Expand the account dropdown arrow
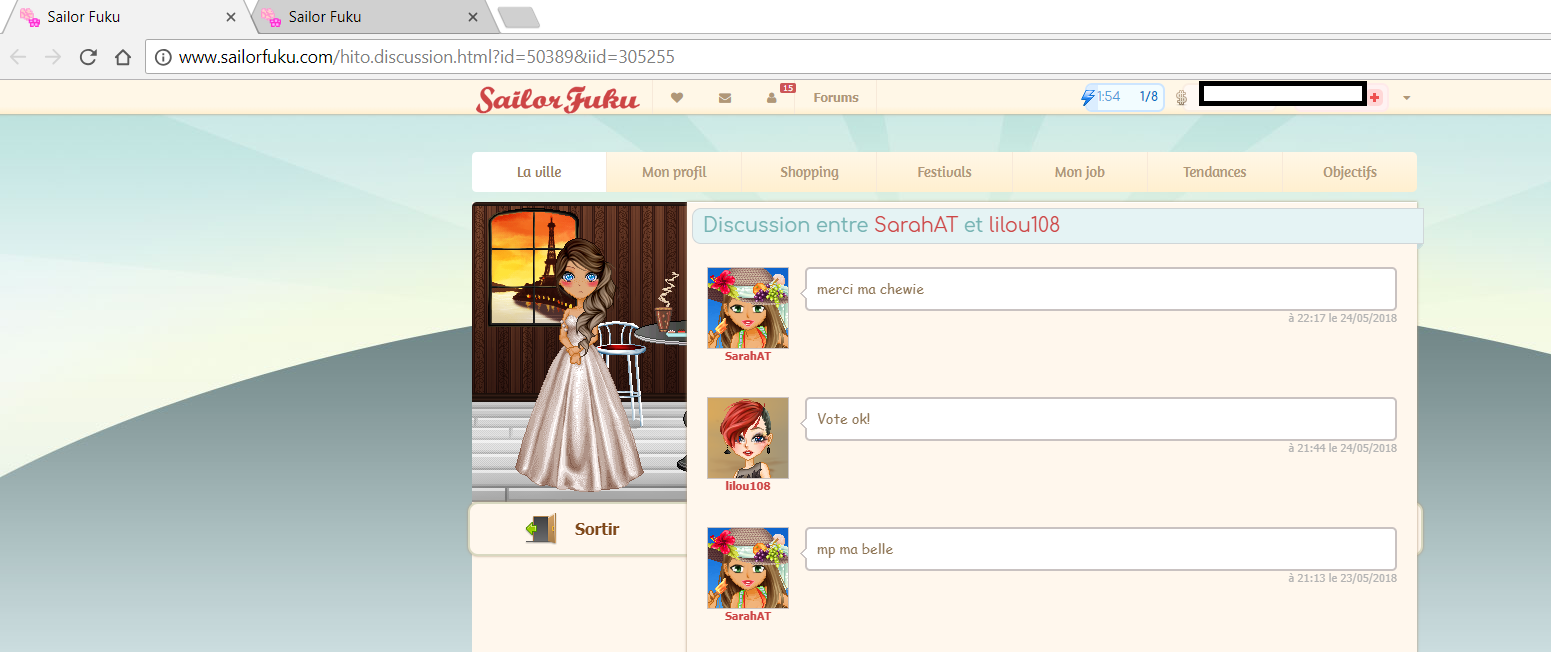Viewport: 1551px width, 652px height. (x=1407, y=98)
